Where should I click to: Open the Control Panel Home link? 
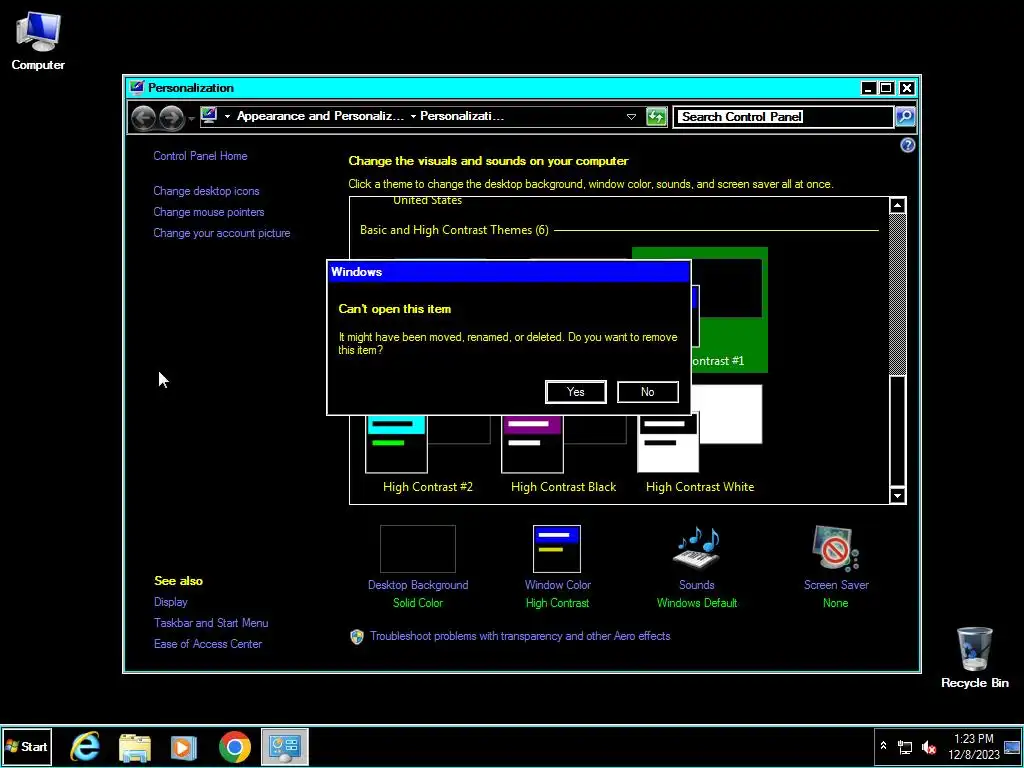(200, 156)
